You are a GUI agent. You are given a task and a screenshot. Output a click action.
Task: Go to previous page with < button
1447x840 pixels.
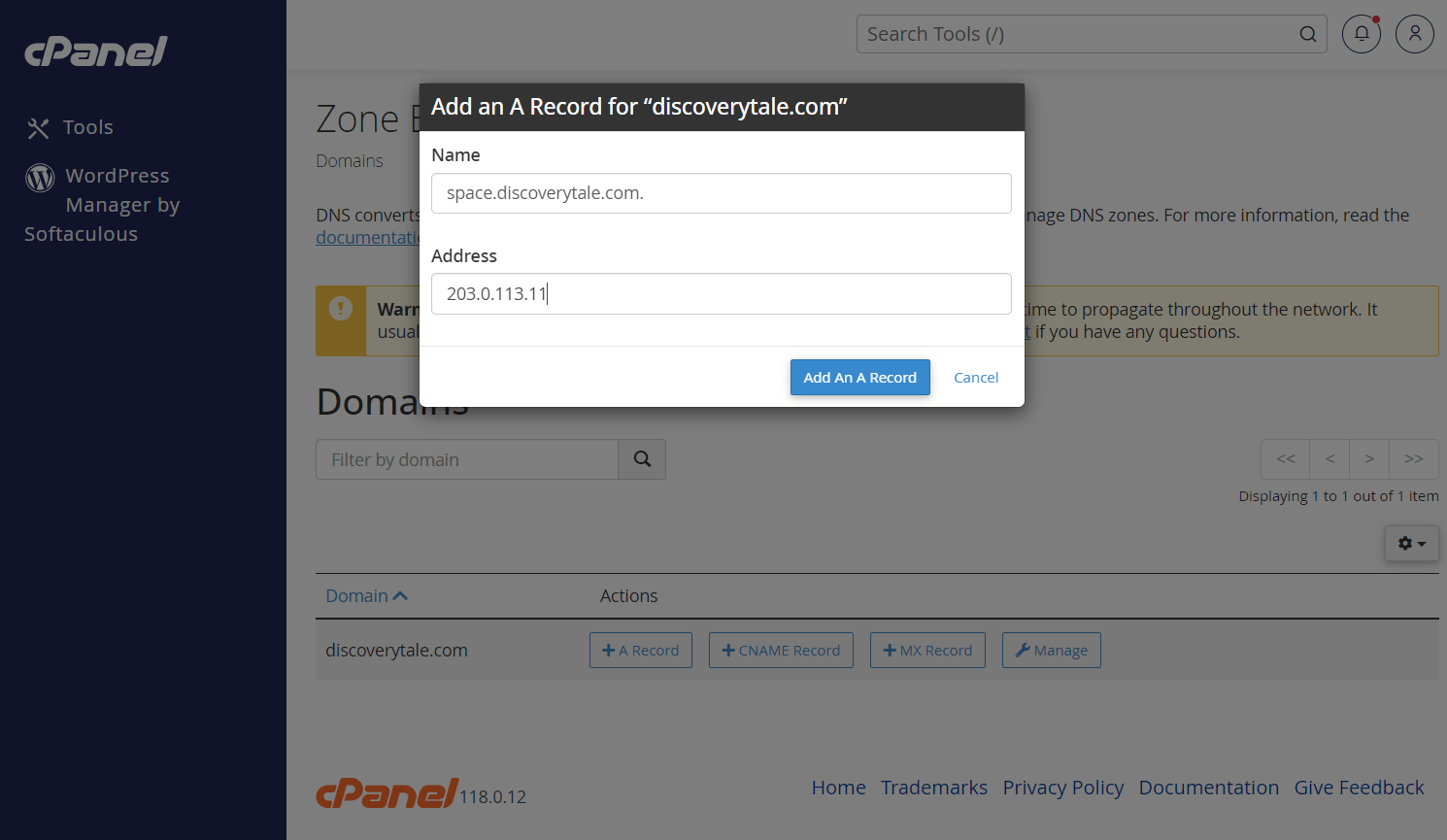click(1330, 459)
